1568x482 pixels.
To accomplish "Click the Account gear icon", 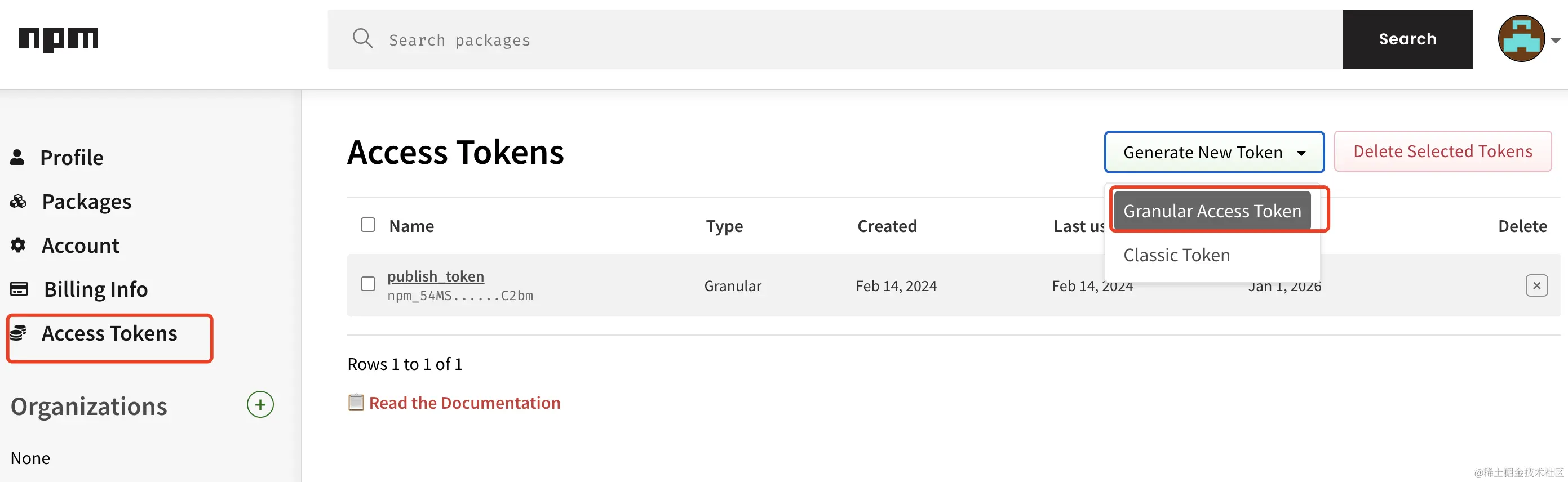I will [18, 245].
